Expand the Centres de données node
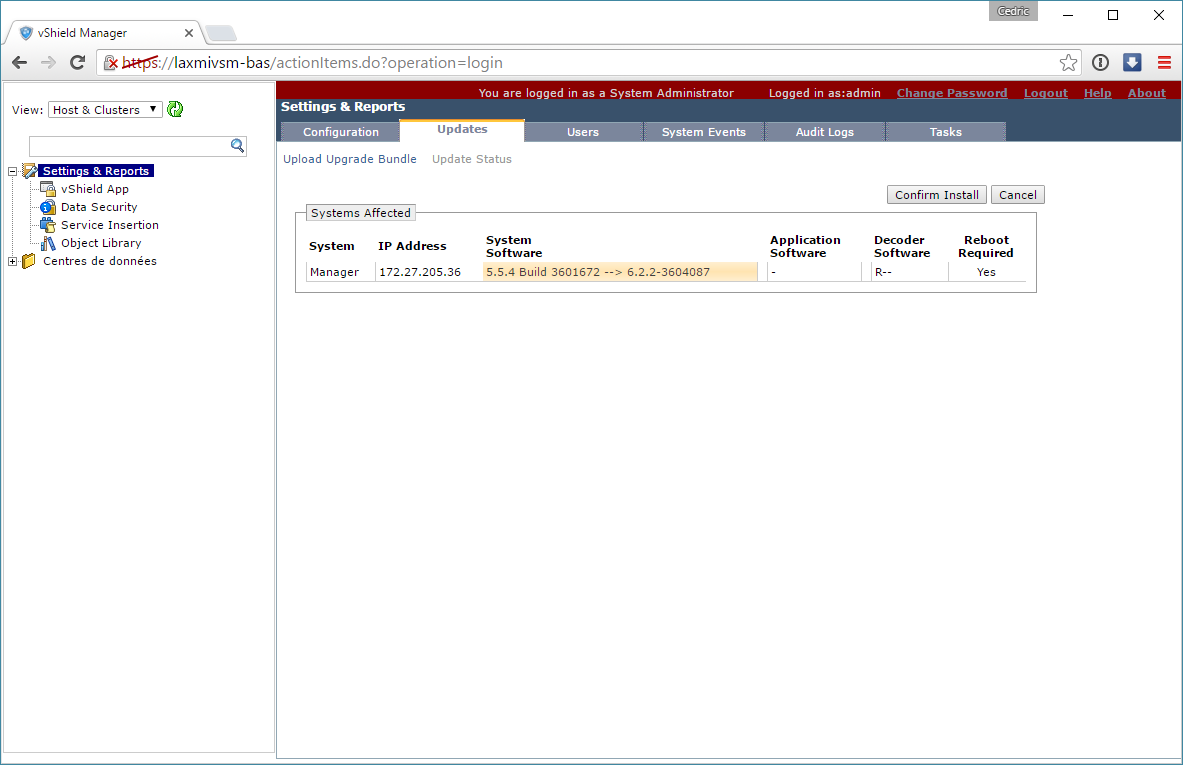This screenshot has height=765, width=1183. 13,261
